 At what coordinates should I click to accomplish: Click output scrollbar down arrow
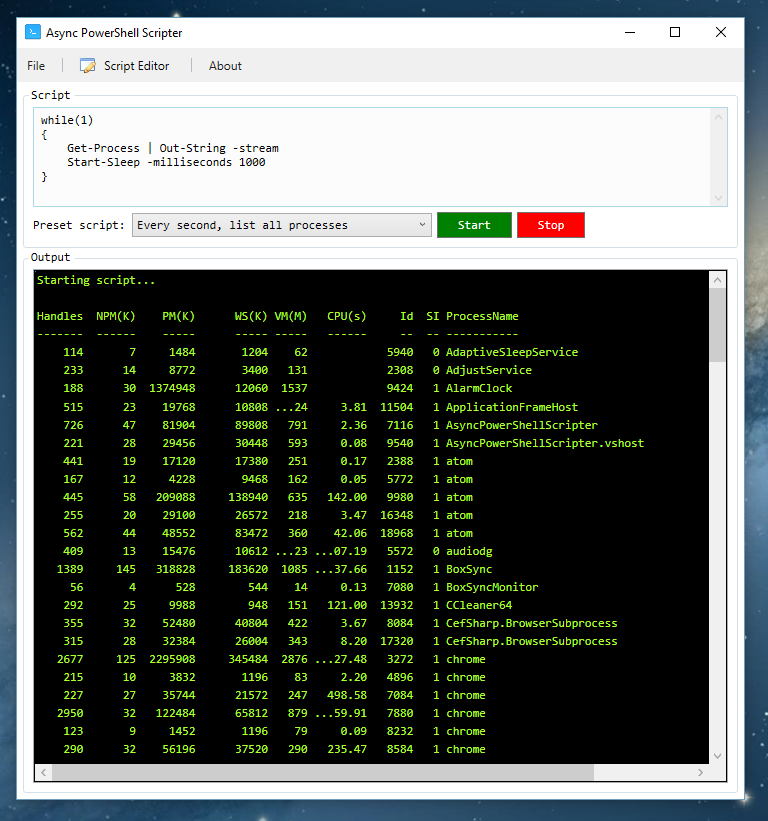(x=718, y=756)
